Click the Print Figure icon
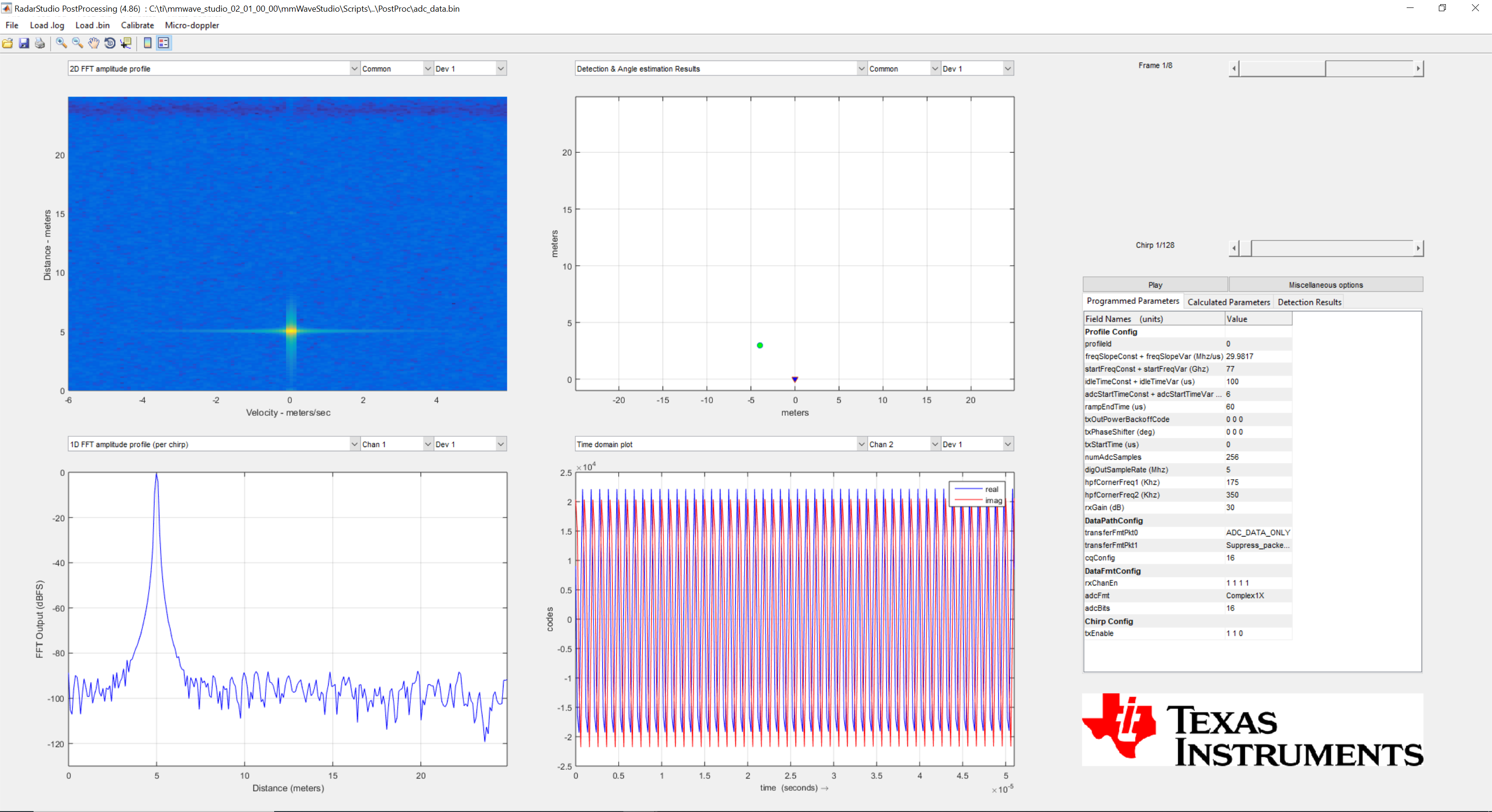 (x=40, y=43)
